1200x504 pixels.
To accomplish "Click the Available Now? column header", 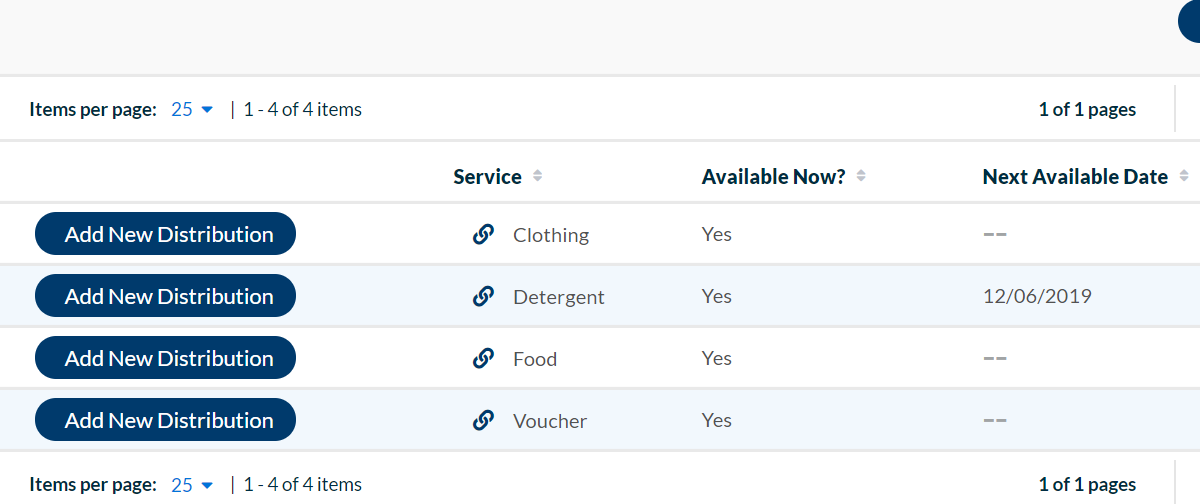I will tap(773, 177).
